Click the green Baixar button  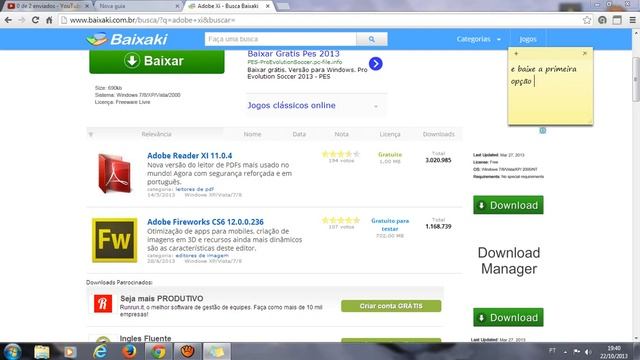click(x=157, y=61)
